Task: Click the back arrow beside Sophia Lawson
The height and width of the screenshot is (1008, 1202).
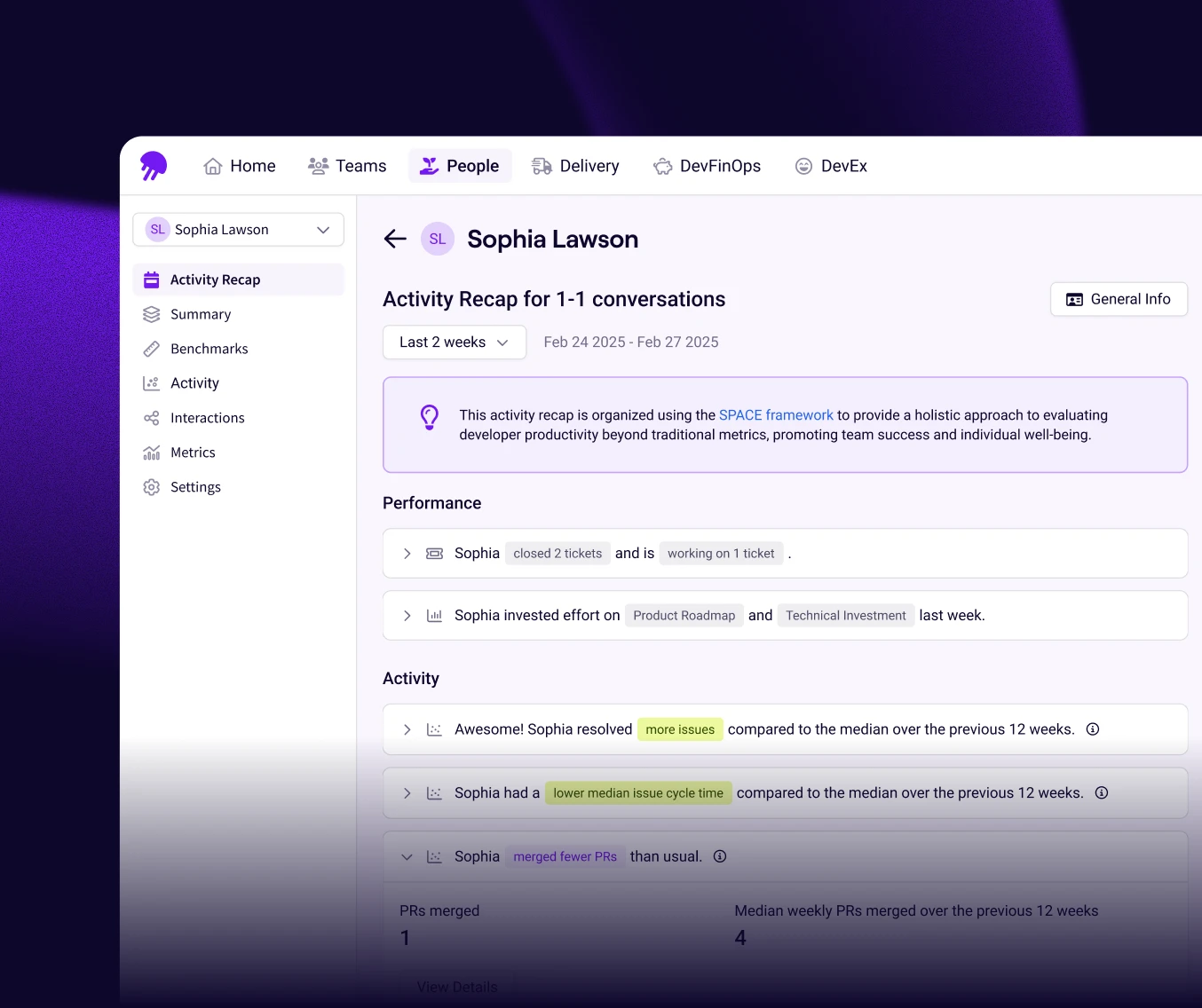Action: point(395,239)
